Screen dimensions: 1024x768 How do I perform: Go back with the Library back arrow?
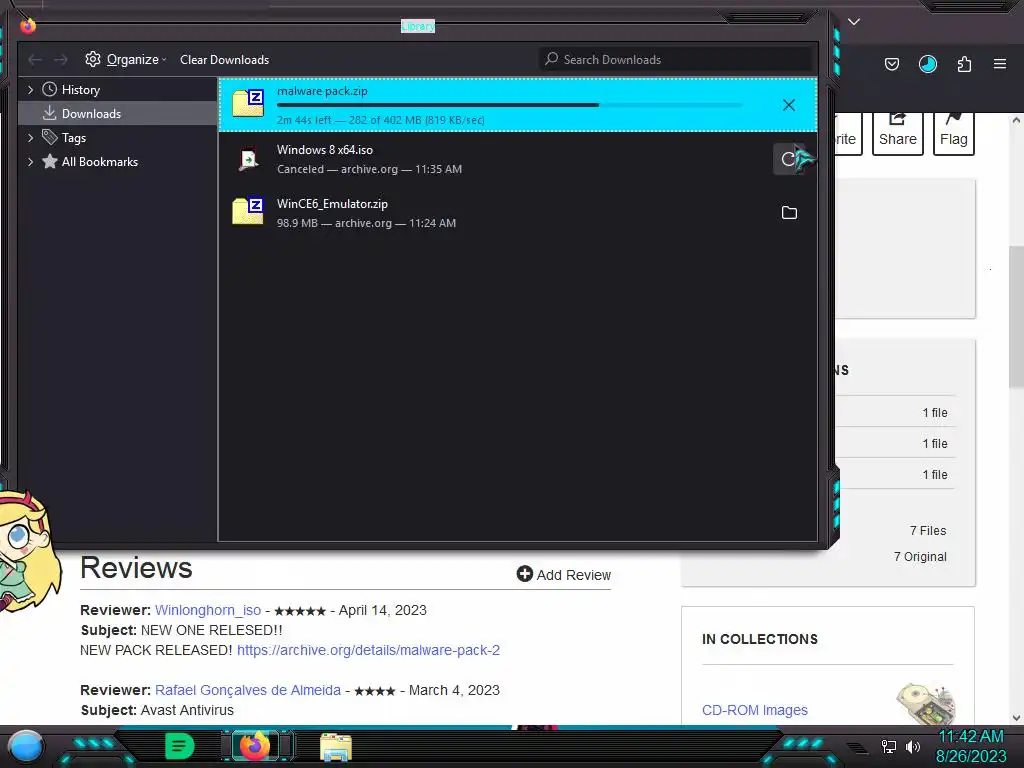35,60
